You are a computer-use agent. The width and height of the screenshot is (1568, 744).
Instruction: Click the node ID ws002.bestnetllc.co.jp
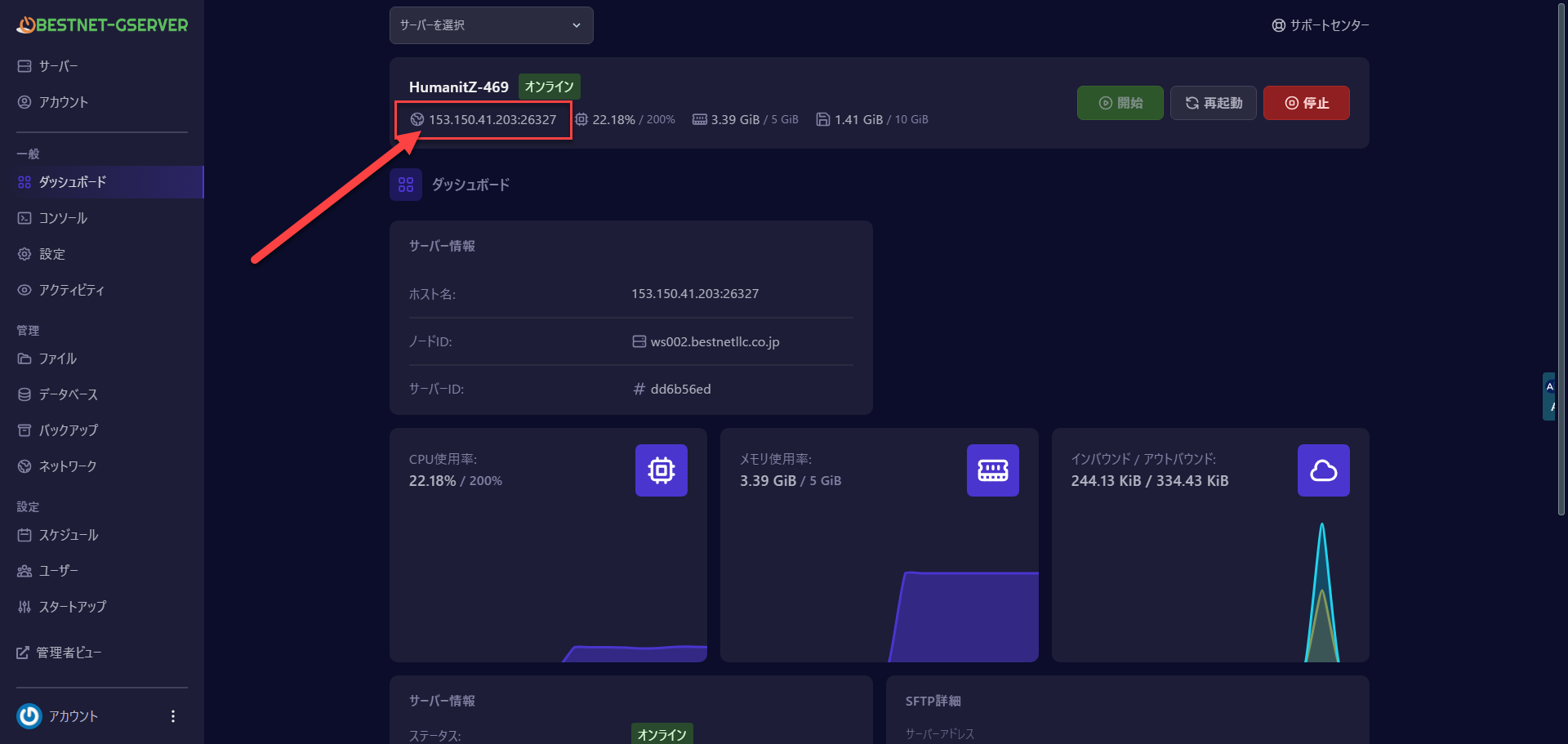coord(715,341)
